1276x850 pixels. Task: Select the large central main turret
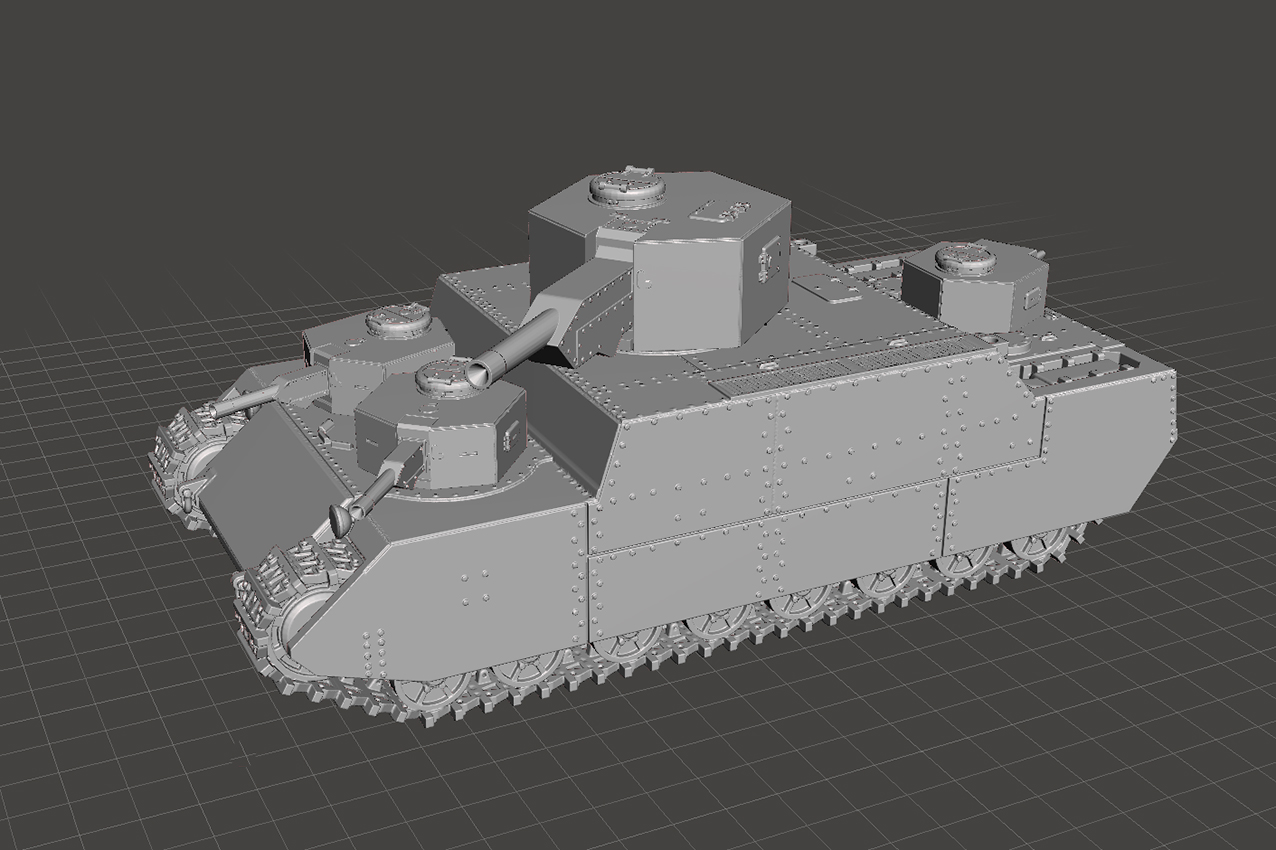click(660, 262)
